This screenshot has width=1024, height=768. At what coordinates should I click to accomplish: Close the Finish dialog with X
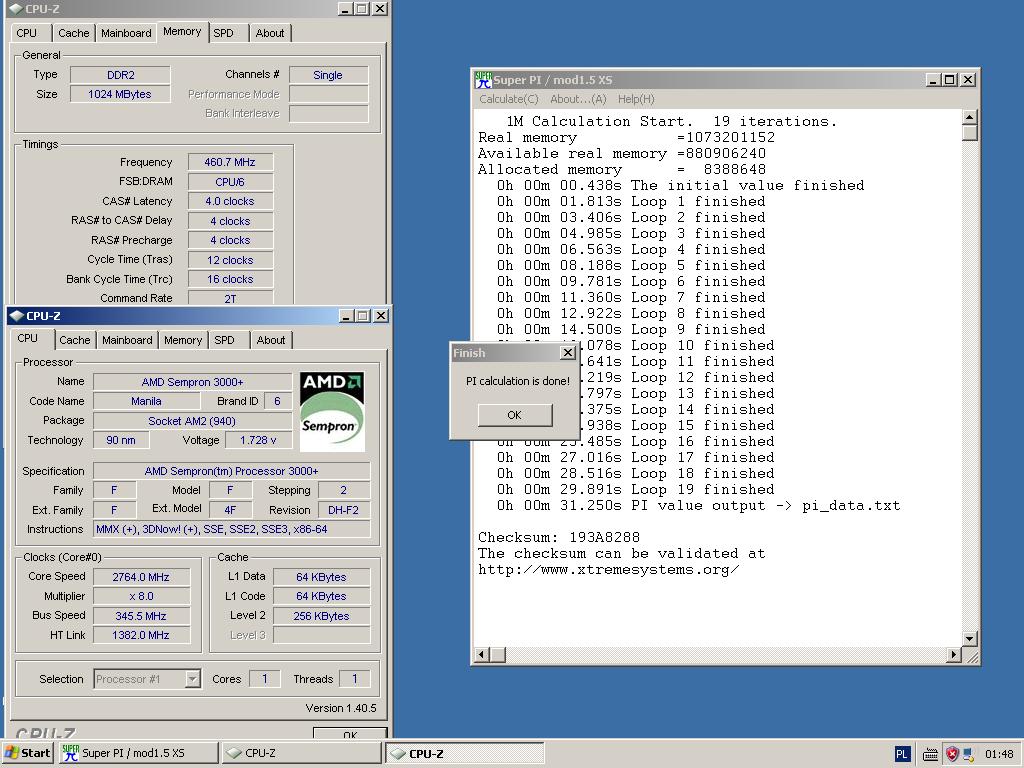coord(568,353)
